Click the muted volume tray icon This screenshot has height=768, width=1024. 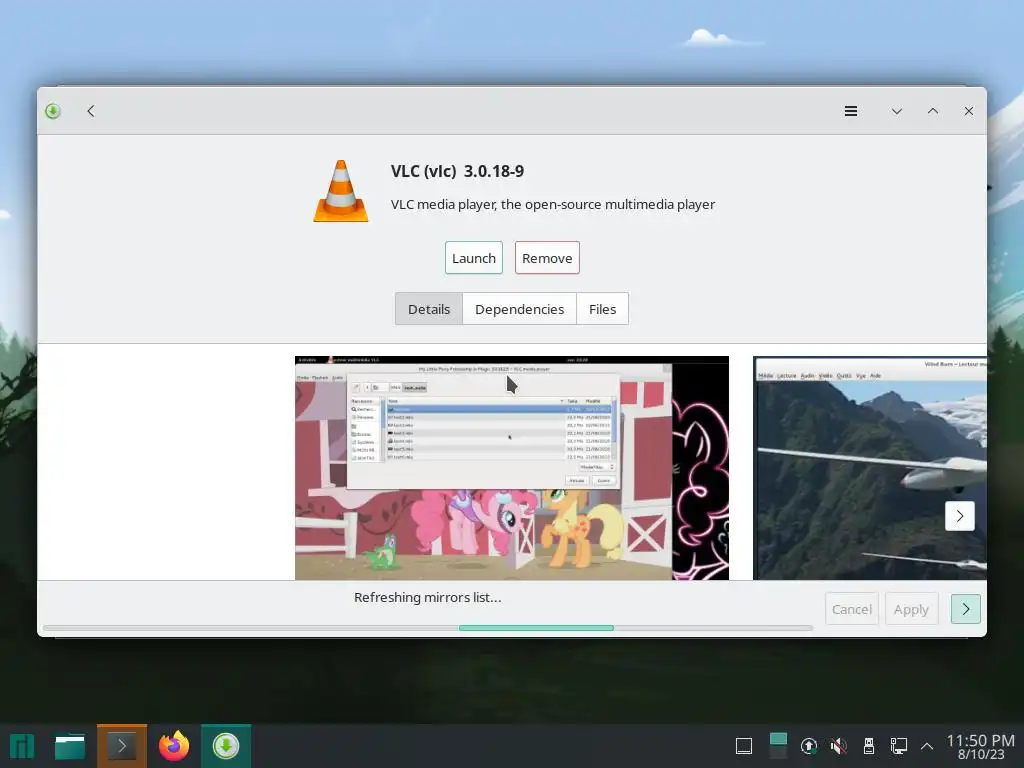point(839,746)
